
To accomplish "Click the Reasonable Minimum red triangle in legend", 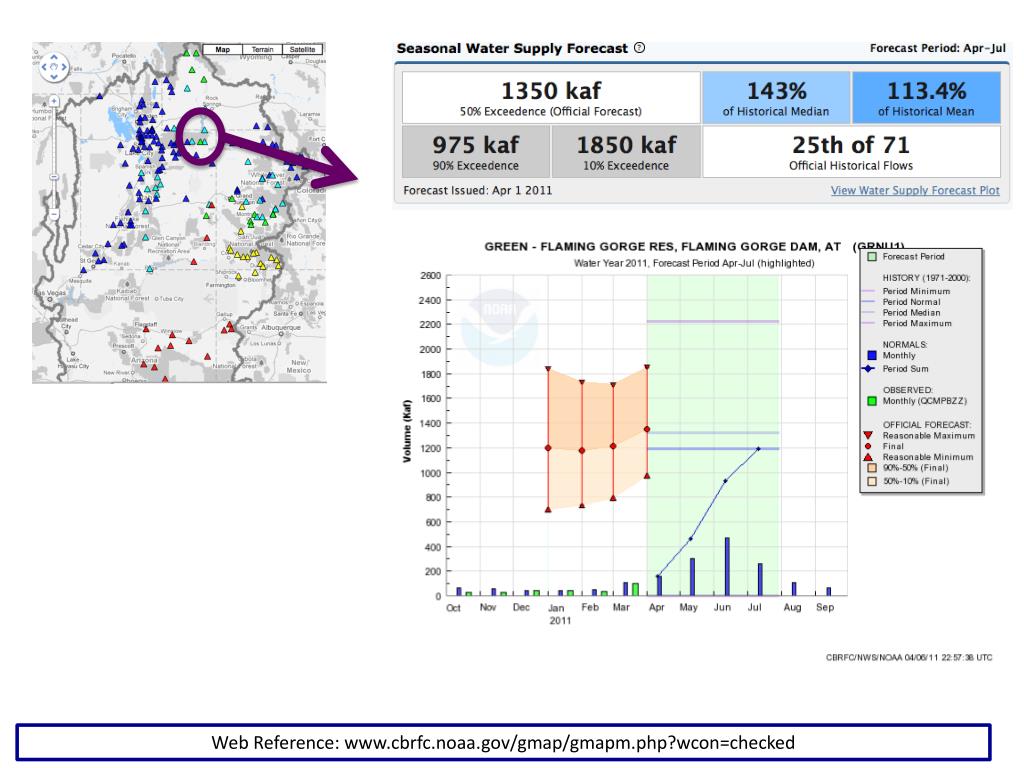I will [867, 456].
